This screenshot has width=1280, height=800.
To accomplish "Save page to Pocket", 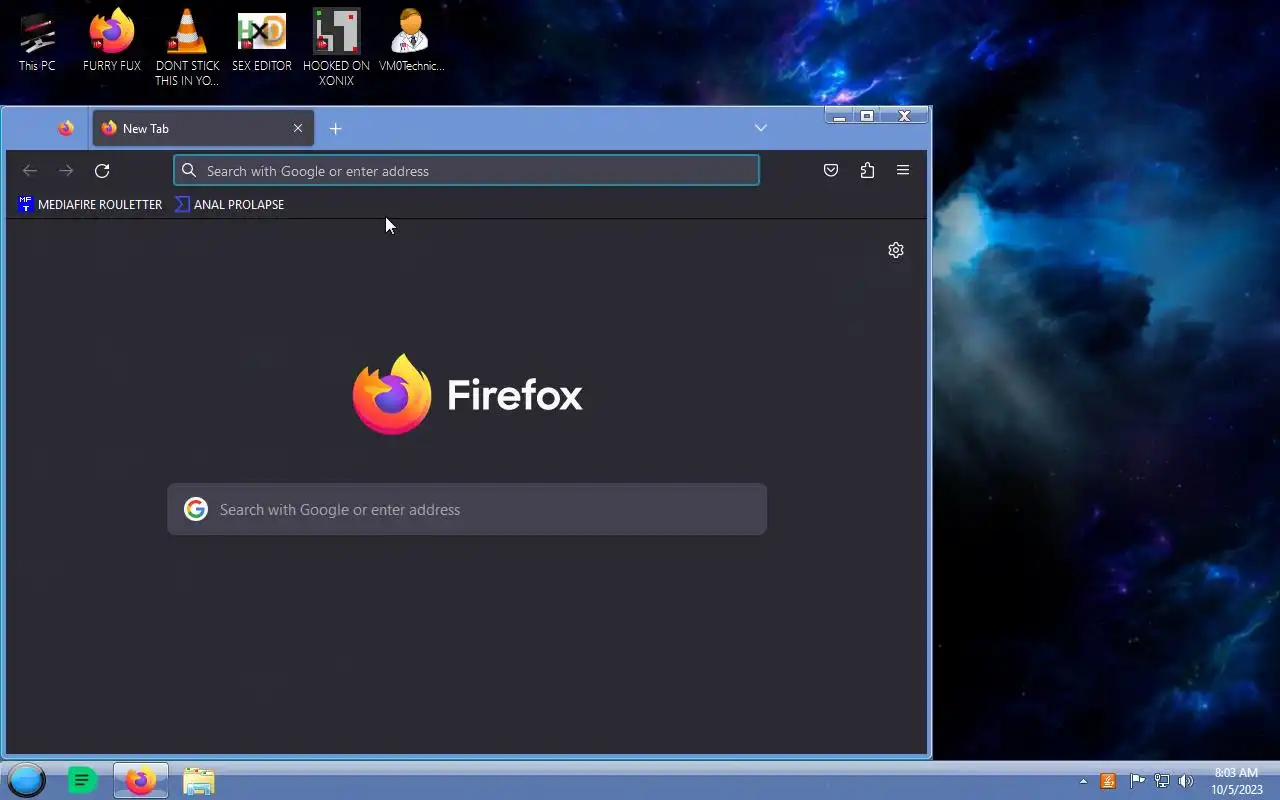I will [x=831, y=171].
